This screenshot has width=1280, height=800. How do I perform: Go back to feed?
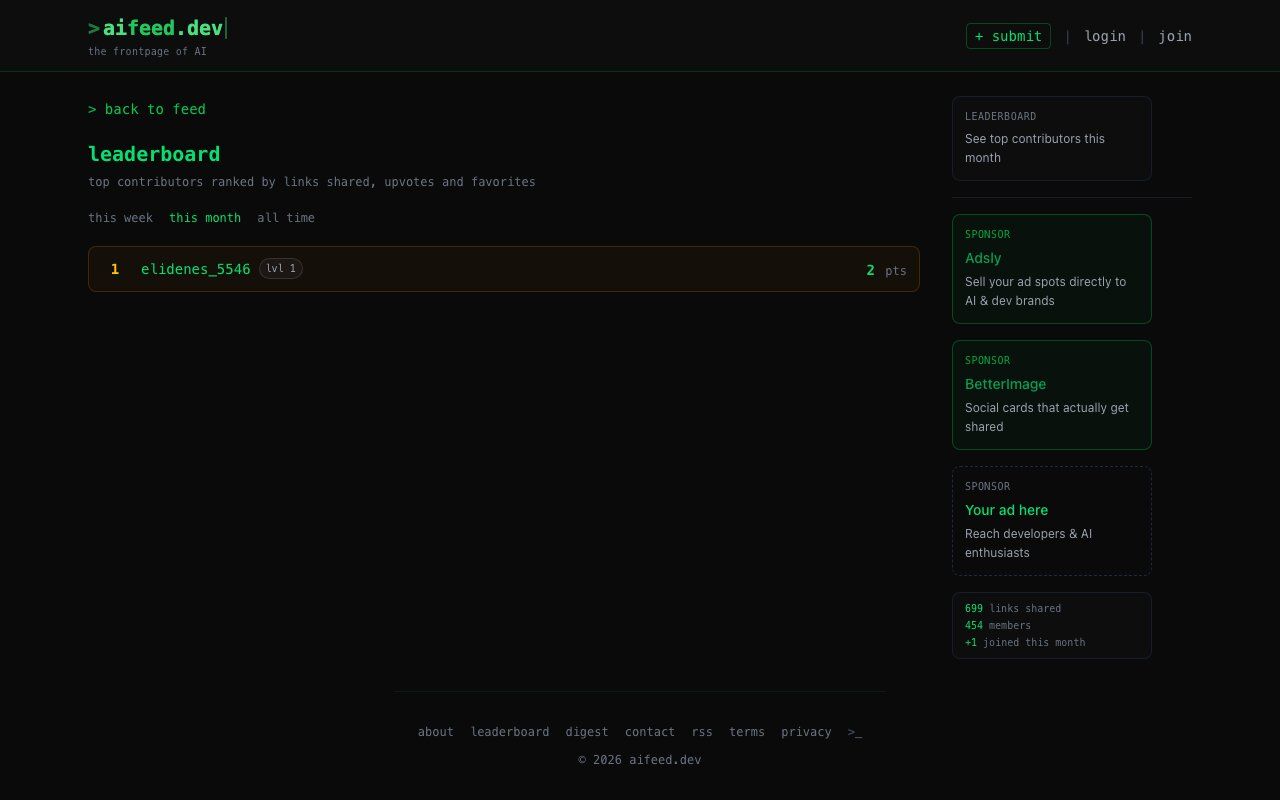147,109
